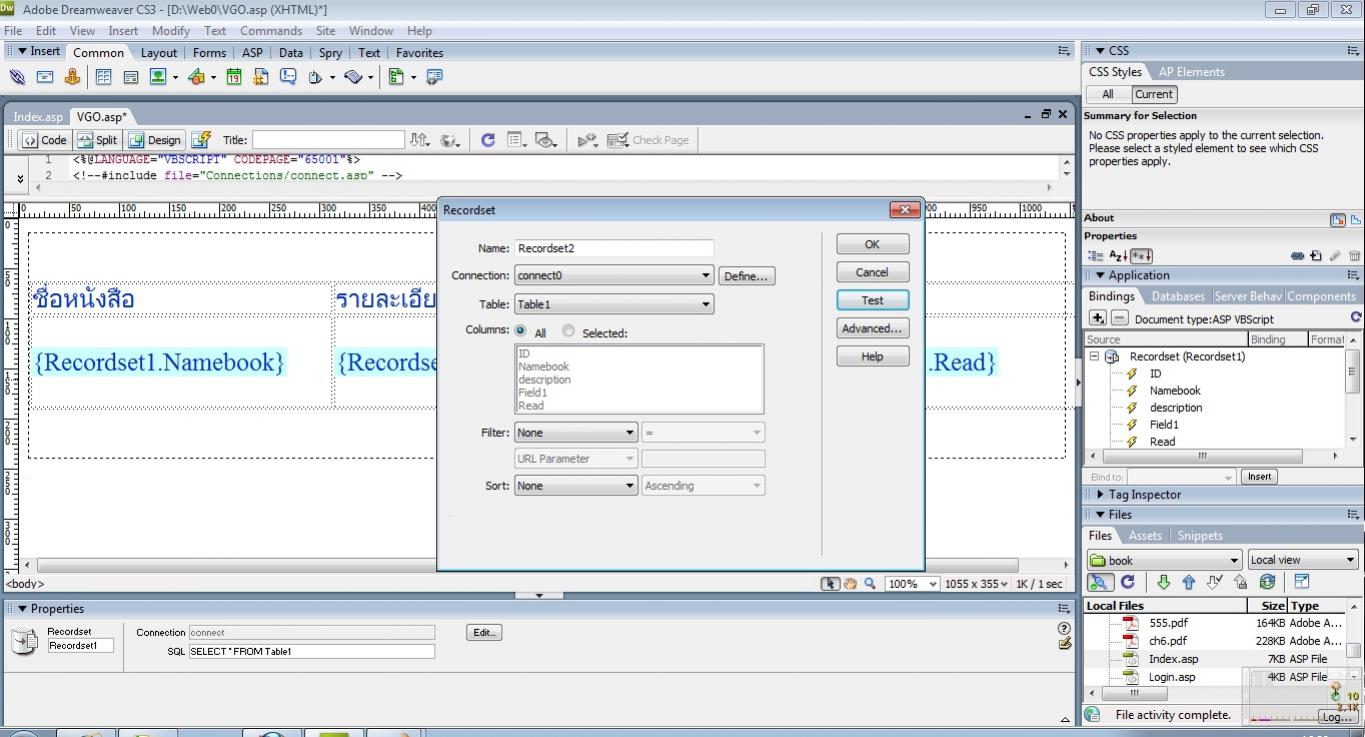Show CSS category view
The image size is (1365, 737).
1094,256
